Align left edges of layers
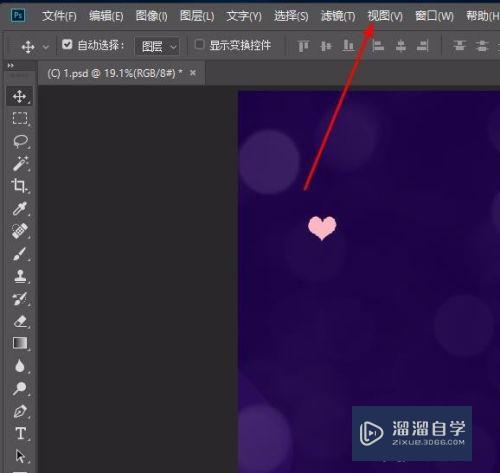Viewport: 500px width, 473px height. [378, 46]
